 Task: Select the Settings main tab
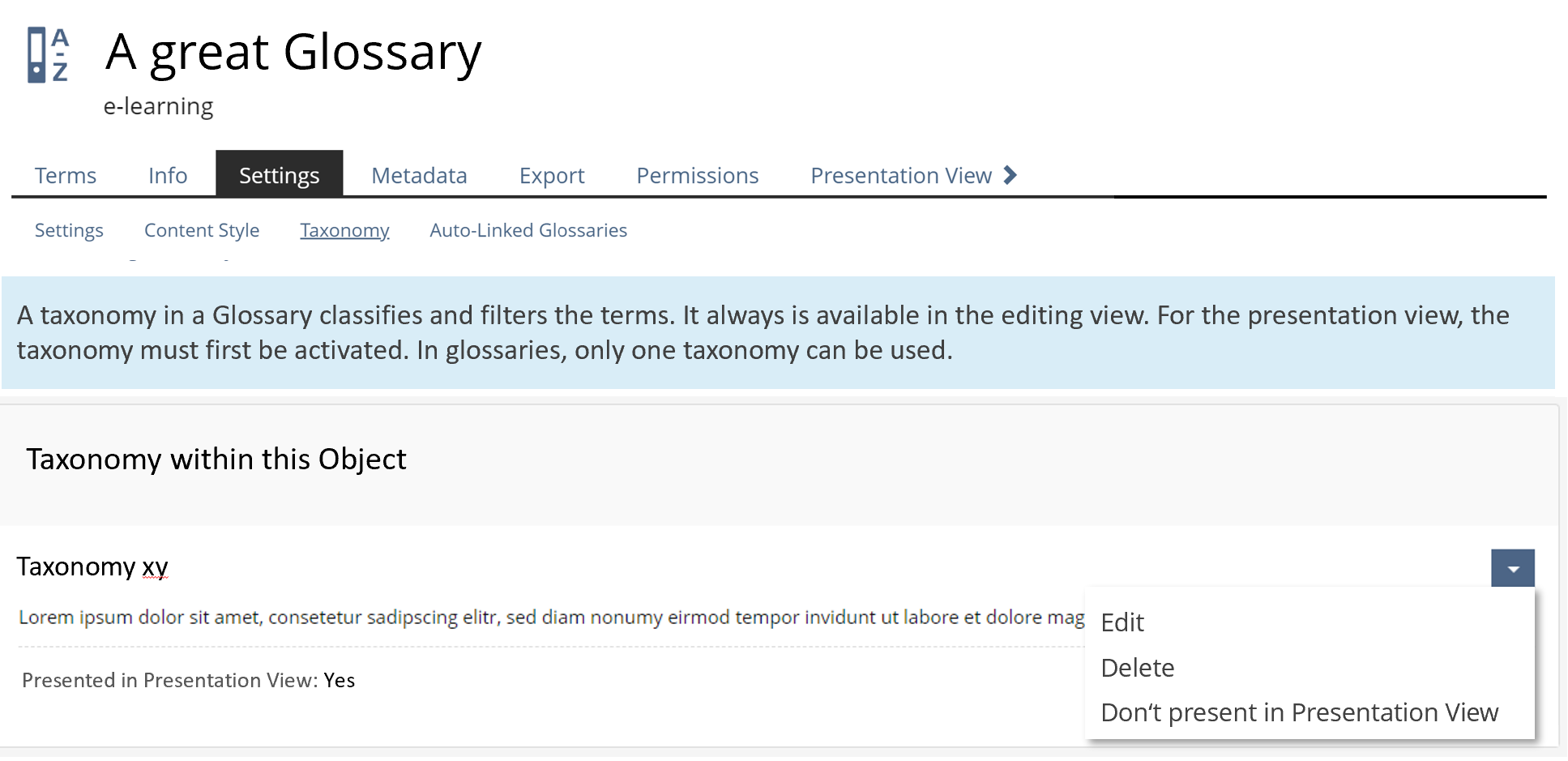279,175
